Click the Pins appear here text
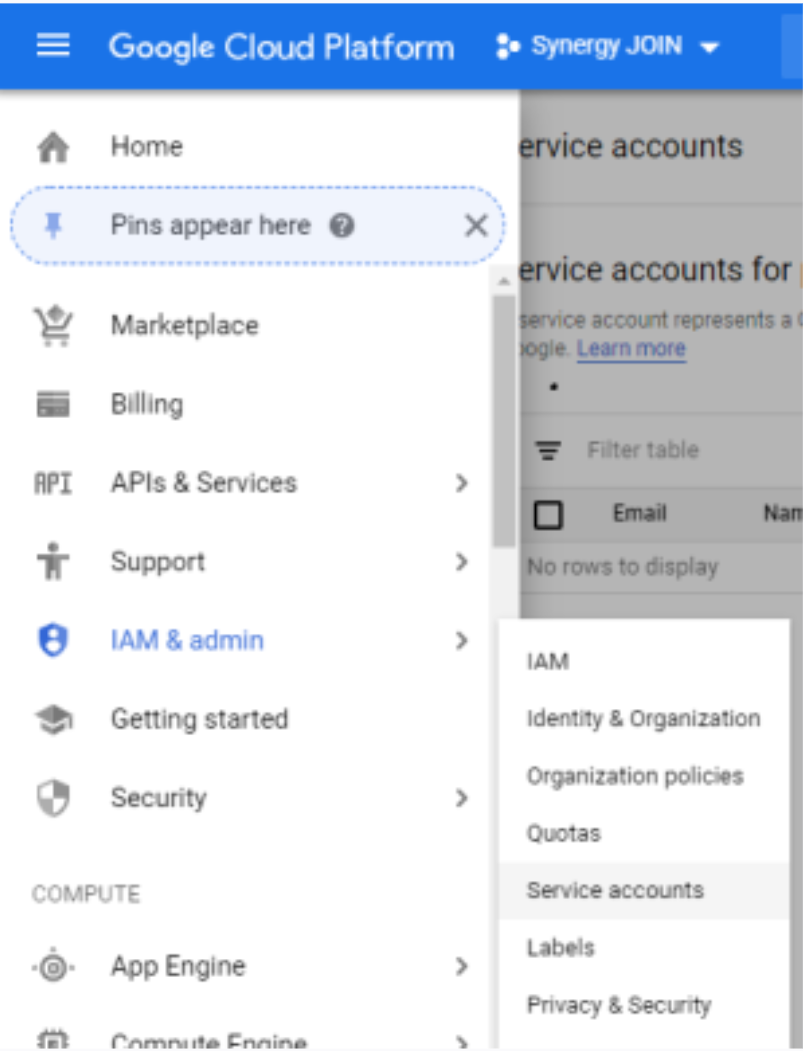Viewport: 803px width, 1051px height. pos(210,226)
